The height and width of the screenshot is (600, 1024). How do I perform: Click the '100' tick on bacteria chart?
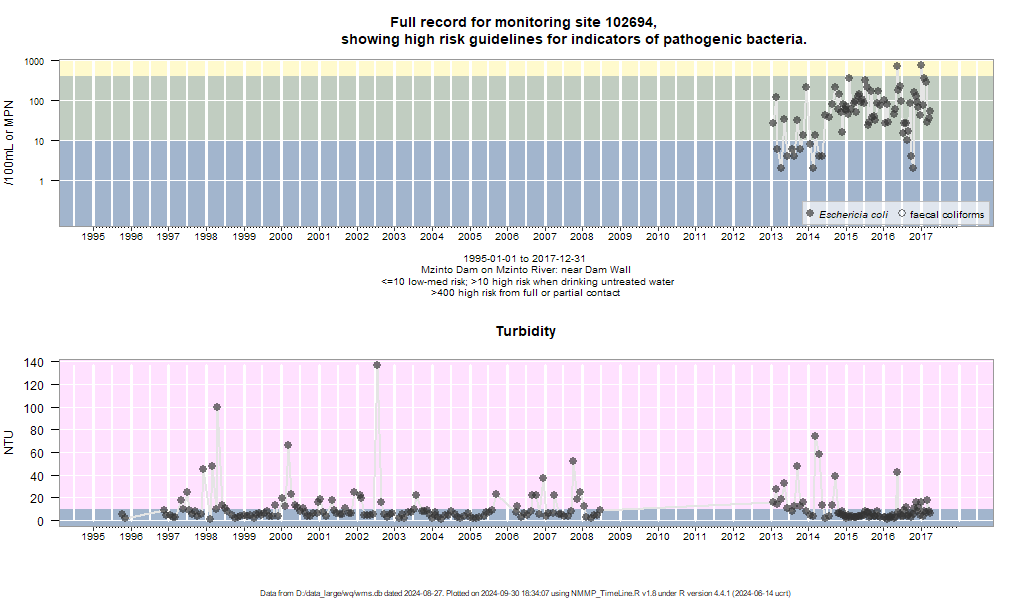(x=37, y=101)
